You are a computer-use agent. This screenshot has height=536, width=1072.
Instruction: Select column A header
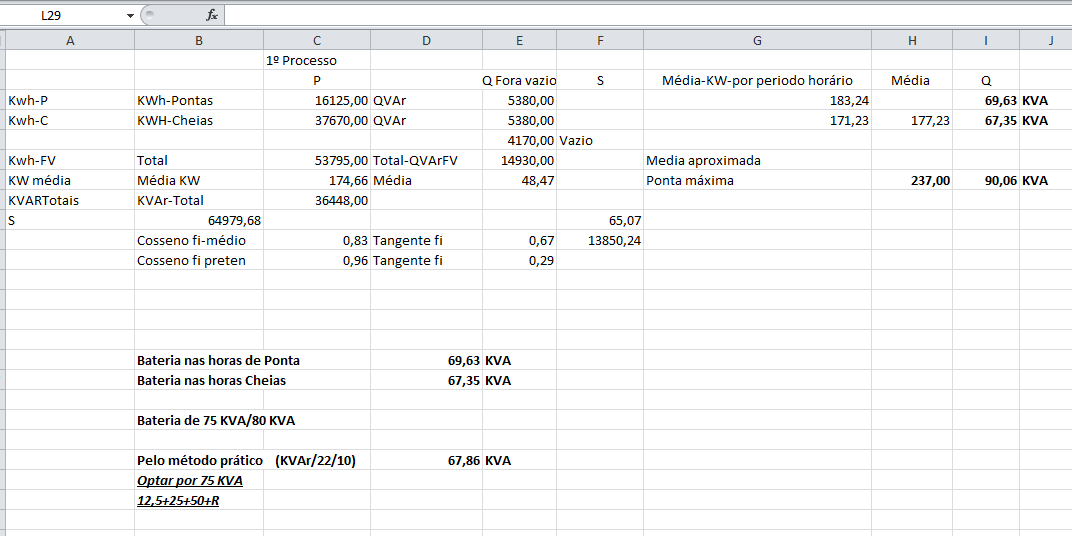tap(70, 40)
